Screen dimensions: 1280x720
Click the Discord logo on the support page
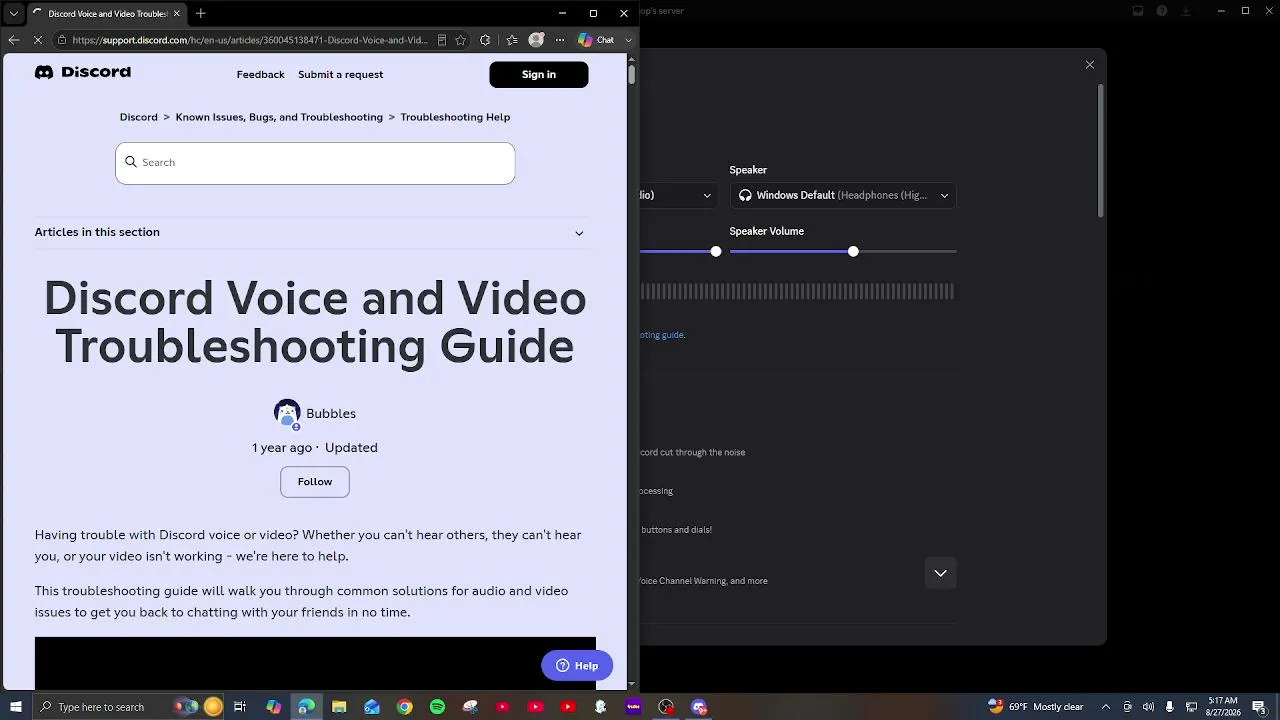click(x=83, y=72)
